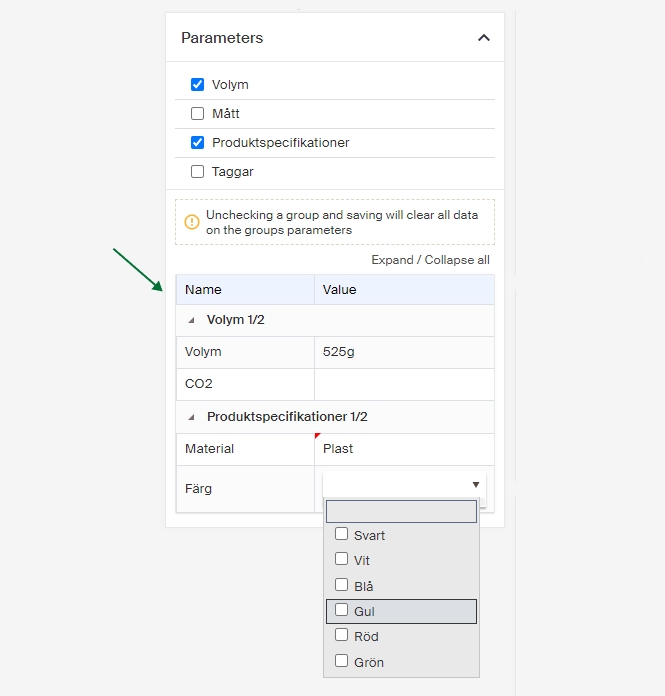Click Expand / Collapse all link

pyautogui.click(x=430, y=260)
